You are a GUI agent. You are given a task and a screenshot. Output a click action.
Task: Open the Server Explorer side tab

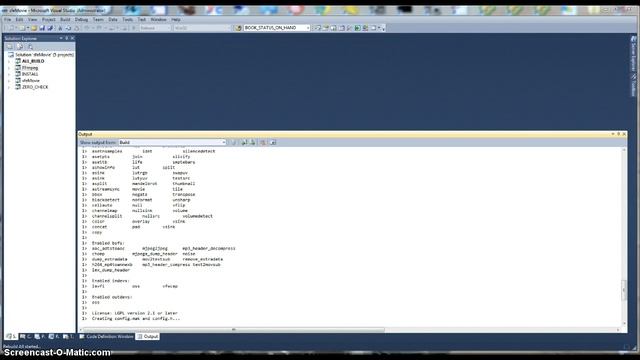coord(633,52)
